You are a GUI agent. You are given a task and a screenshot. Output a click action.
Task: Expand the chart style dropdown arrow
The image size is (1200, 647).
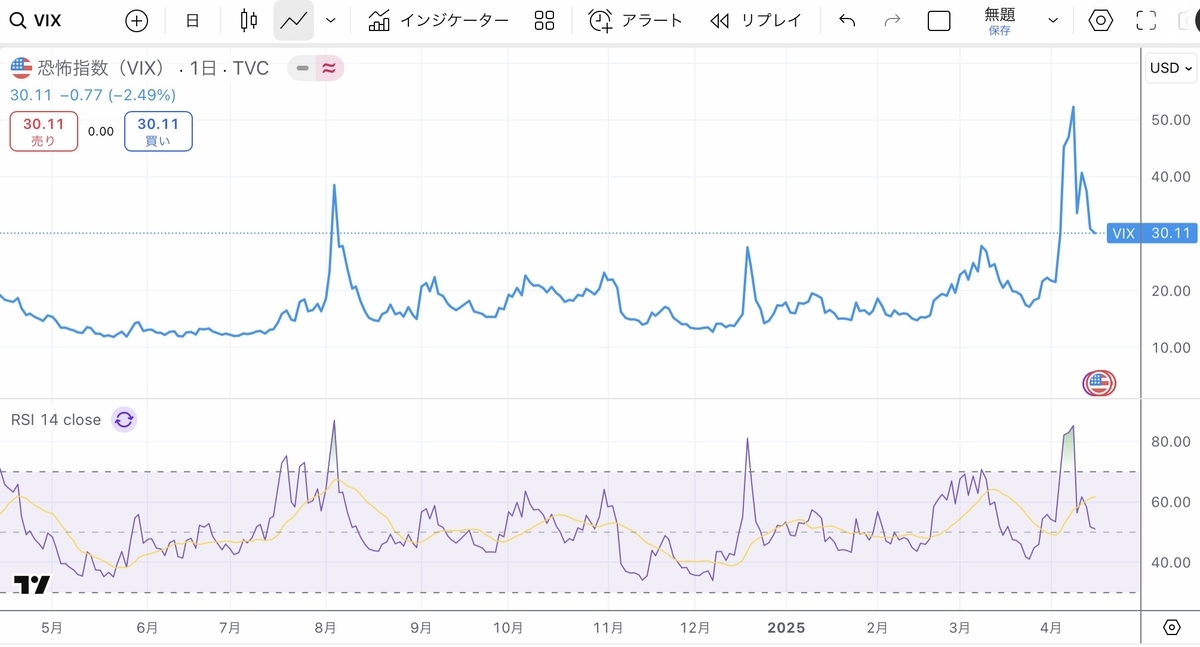pyautogui.click(x=331, y=20)
